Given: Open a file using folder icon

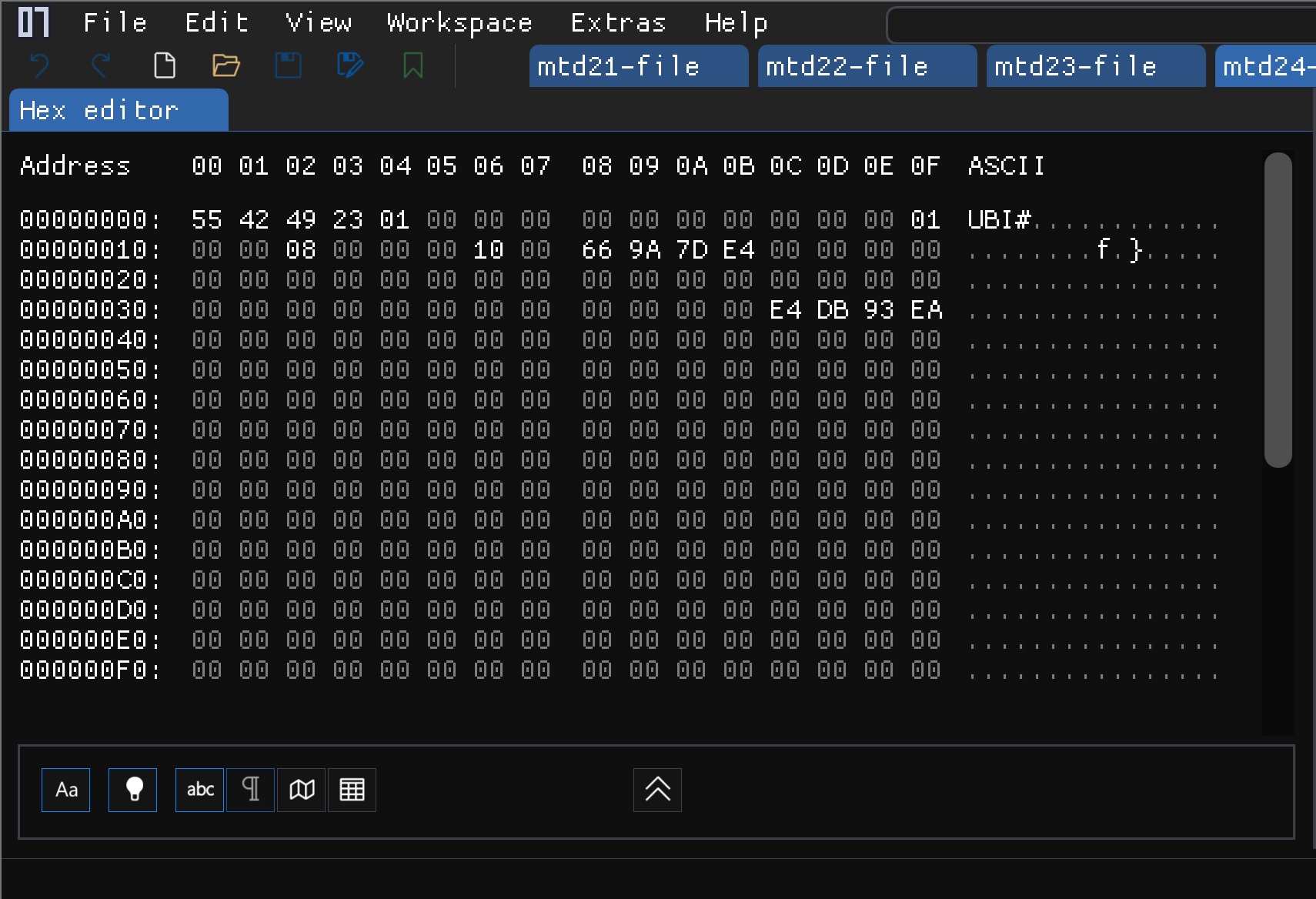Looking at the screenshot, I should pyautogui.click(x=226, y=66).
